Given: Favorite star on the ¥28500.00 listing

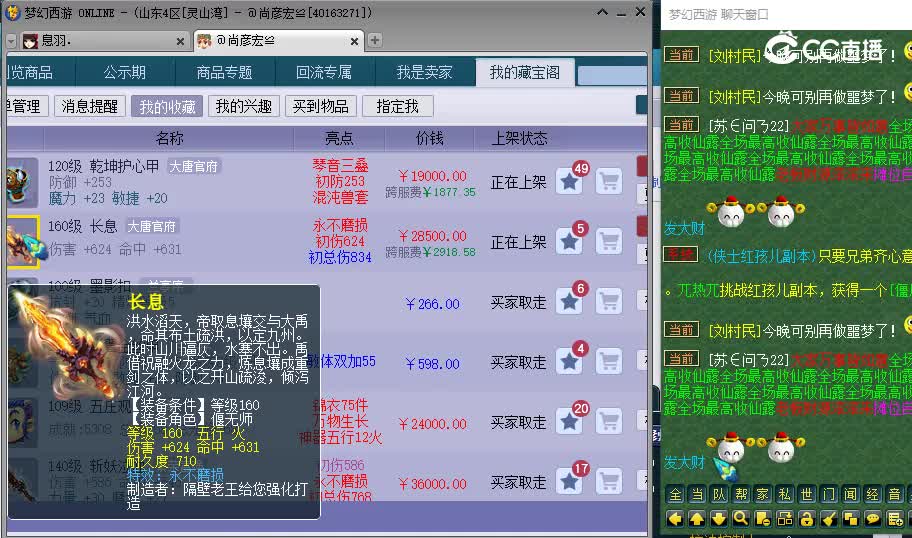Looking at the screenshot, I should coord(569,241).
